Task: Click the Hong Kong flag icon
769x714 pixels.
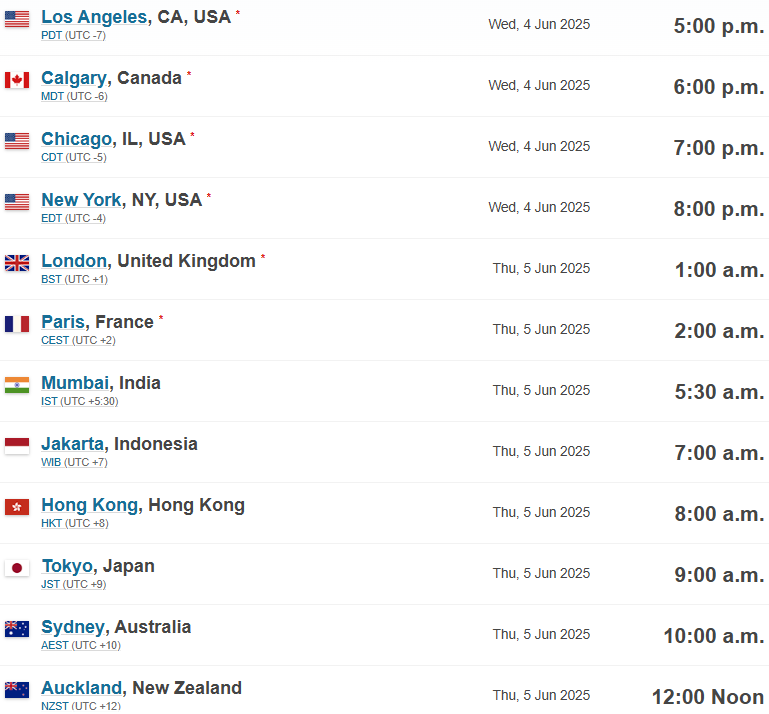Action: (x=17, y=507)
